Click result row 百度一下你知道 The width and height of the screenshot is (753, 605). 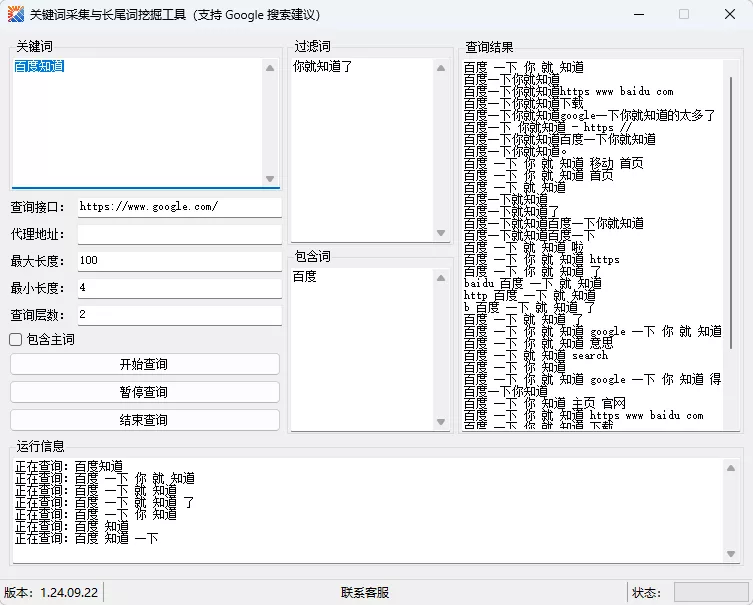(506, 391)
